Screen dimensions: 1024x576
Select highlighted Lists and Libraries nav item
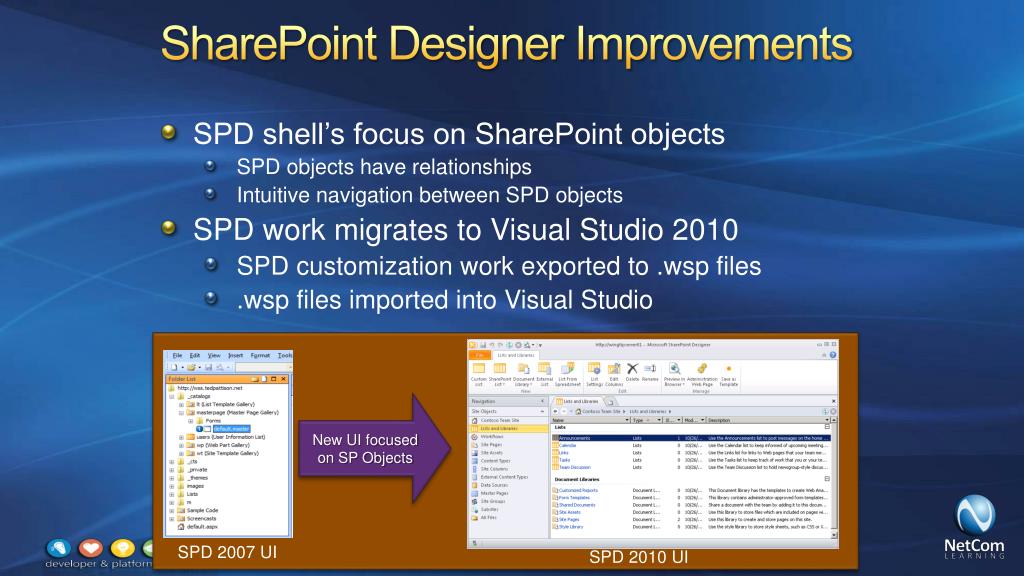(508, 428)
